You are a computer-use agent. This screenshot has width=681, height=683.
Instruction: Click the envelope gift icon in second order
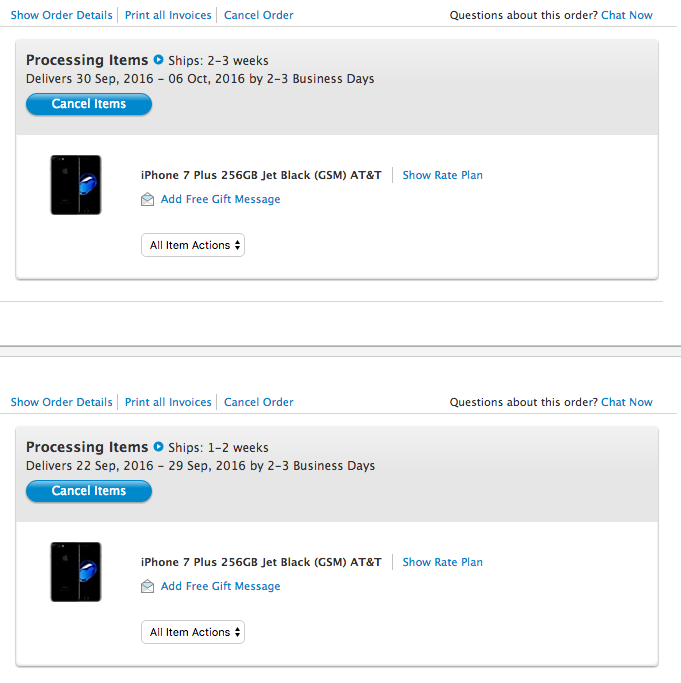point(147,586)
